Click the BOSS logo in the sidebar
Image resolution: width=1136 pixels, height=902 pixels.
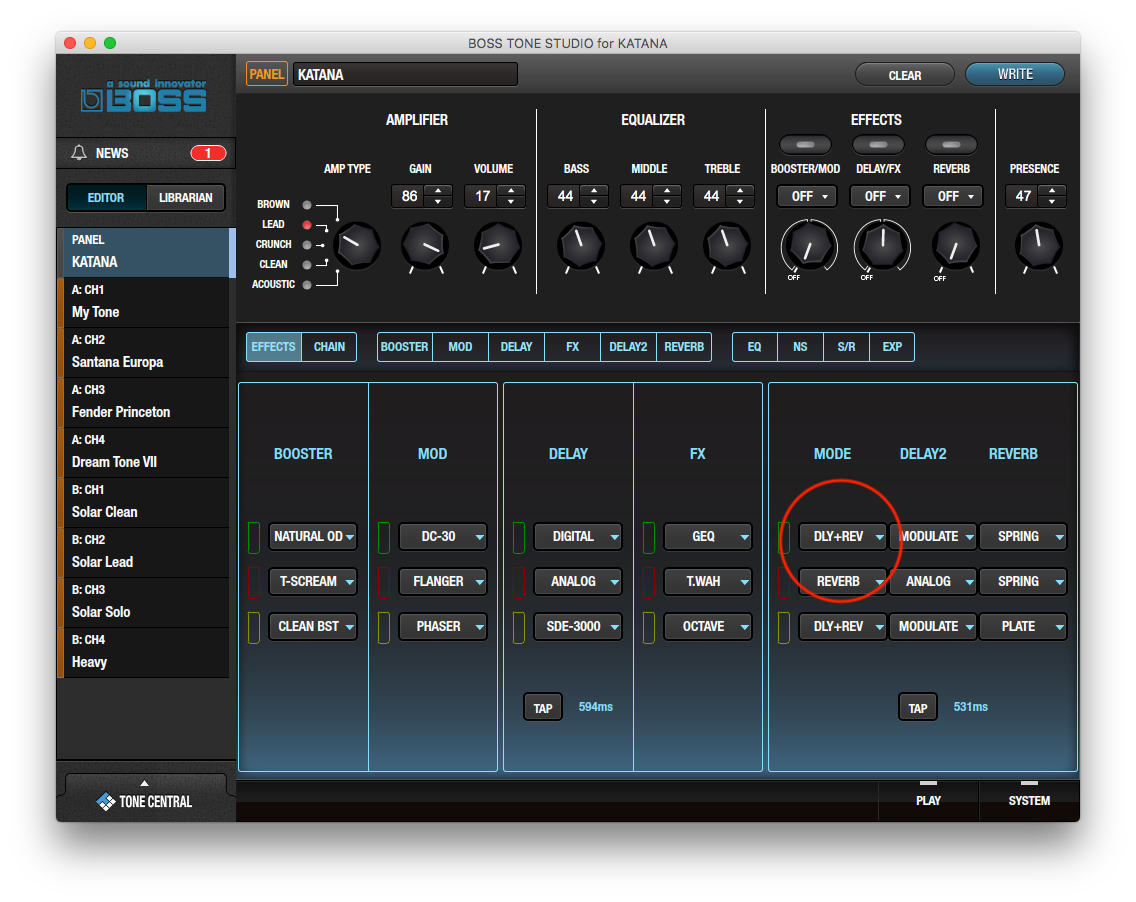(145, 97)
